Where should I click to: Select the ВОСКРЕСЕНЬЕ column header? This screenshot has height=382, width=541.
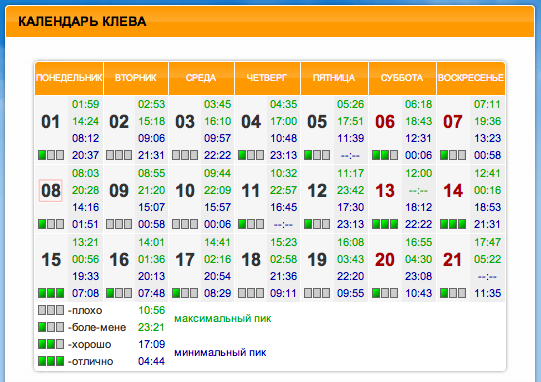click(x=471, y=78)
